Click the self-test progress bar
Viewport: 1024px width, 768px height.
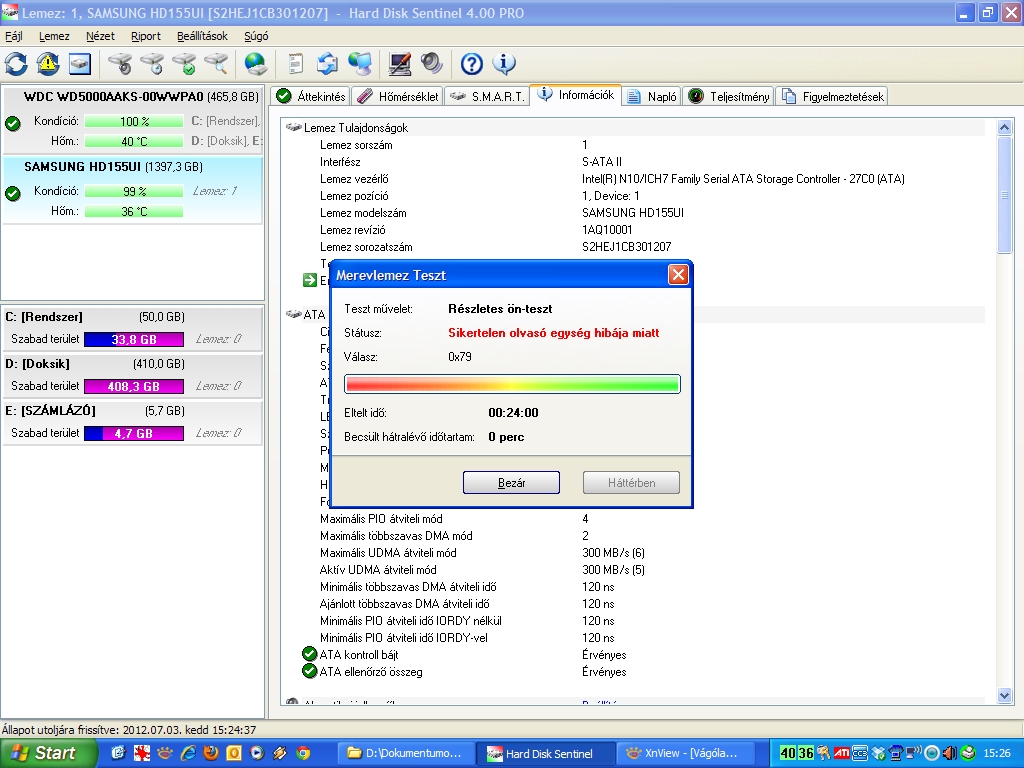coord(512,384)
